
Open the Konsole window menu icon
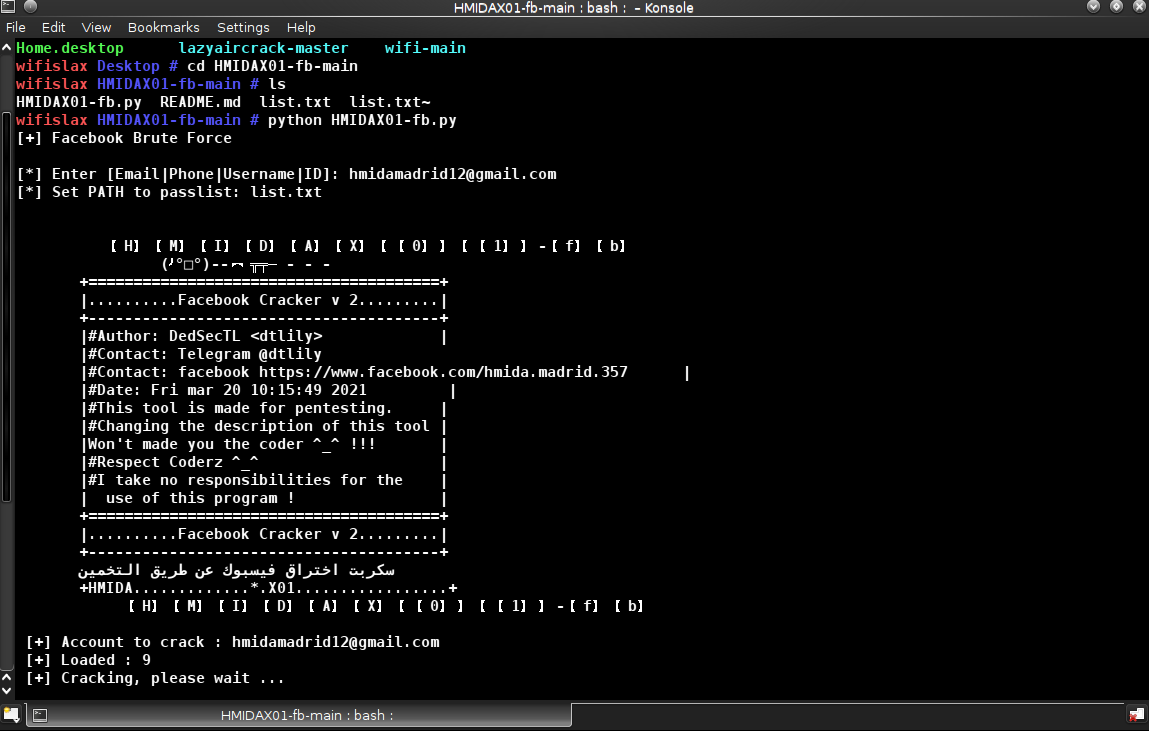click(9, 8)
